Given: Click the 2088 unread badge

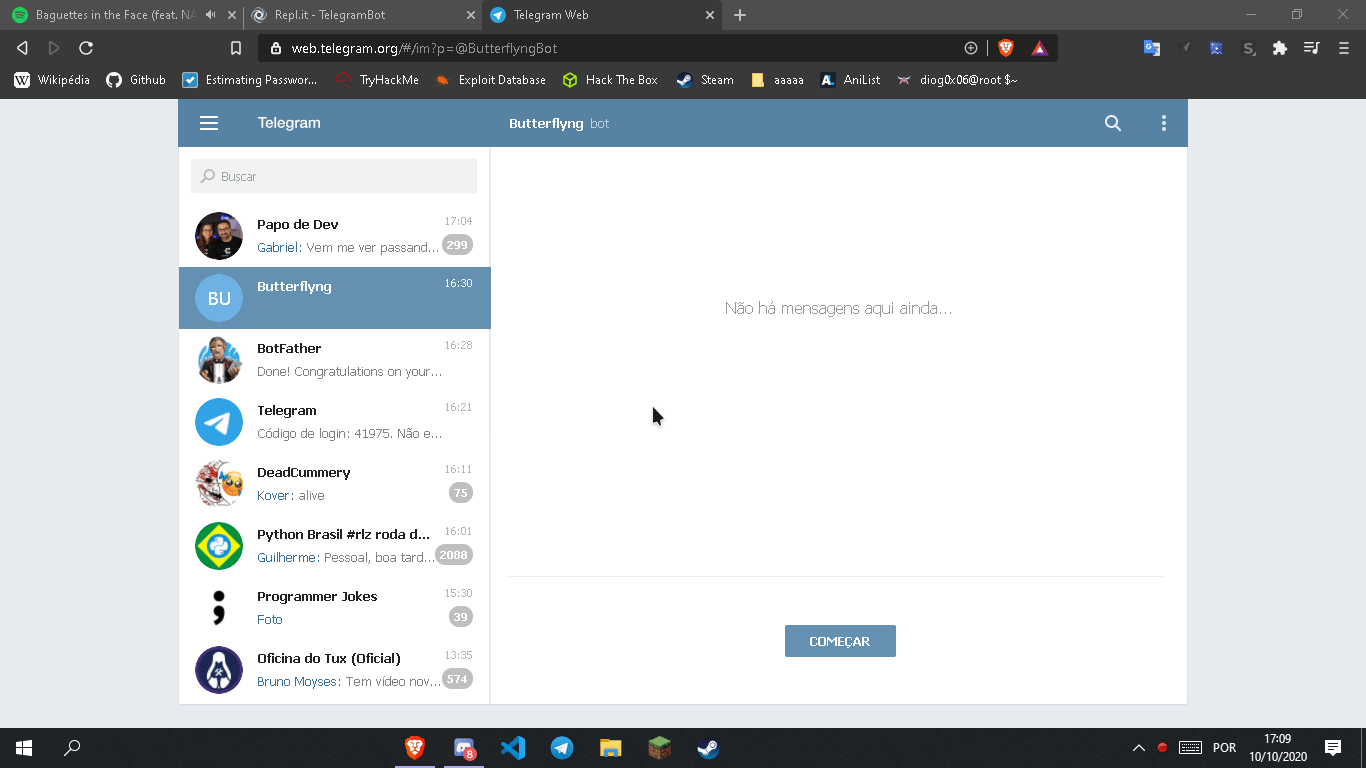Looking at the screenshot, I should pos(454,555).
